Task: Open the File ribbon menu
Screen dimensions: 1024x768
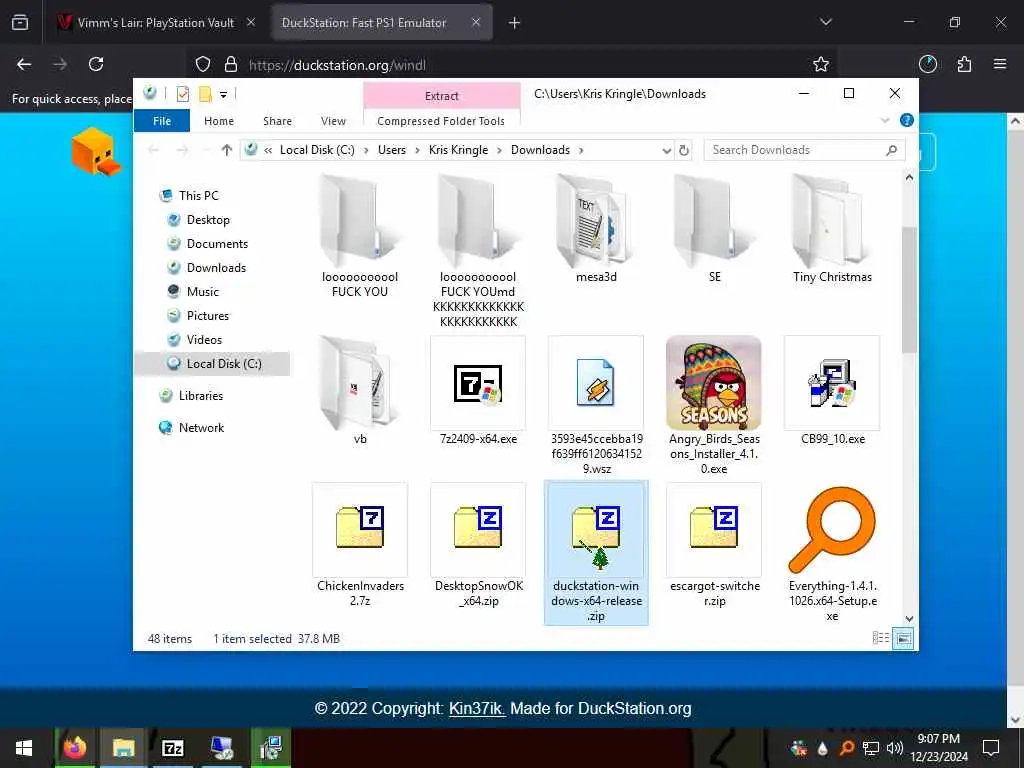Action: coord(162,121)
